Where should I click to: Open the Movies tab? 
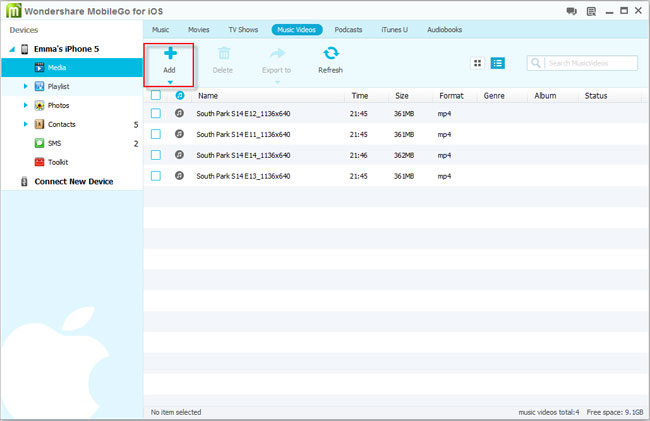coord(199,30)
